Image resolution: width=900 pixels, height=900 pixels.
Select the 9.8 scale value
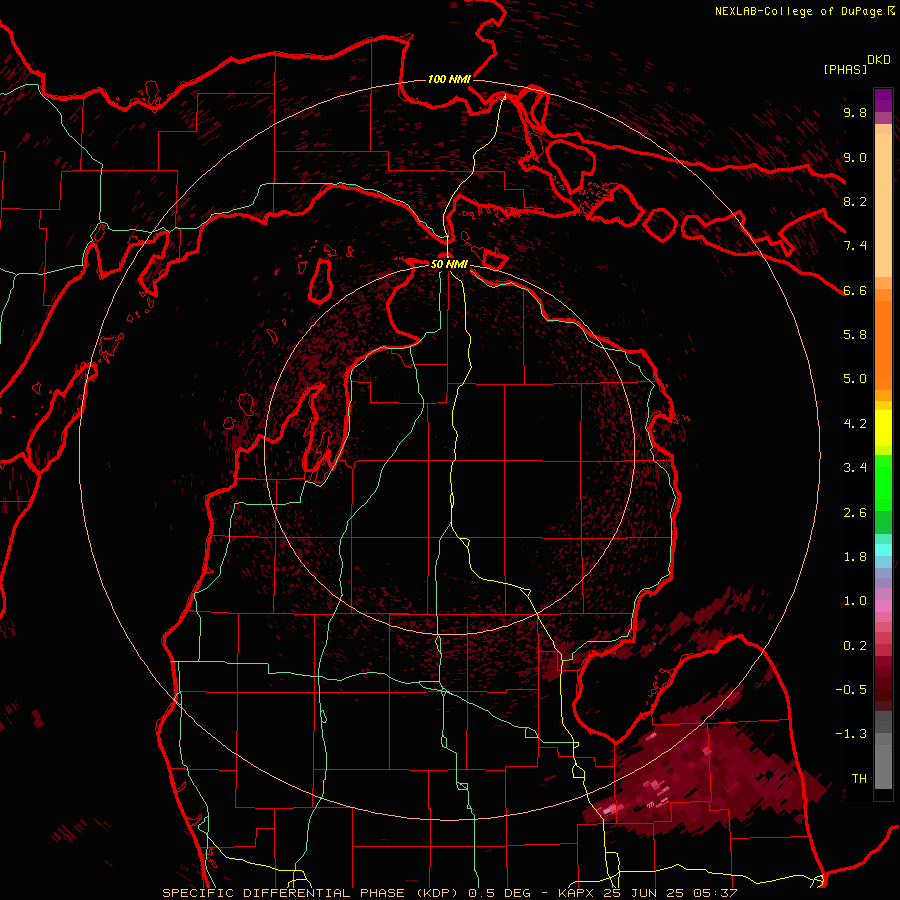coord(855,113)
